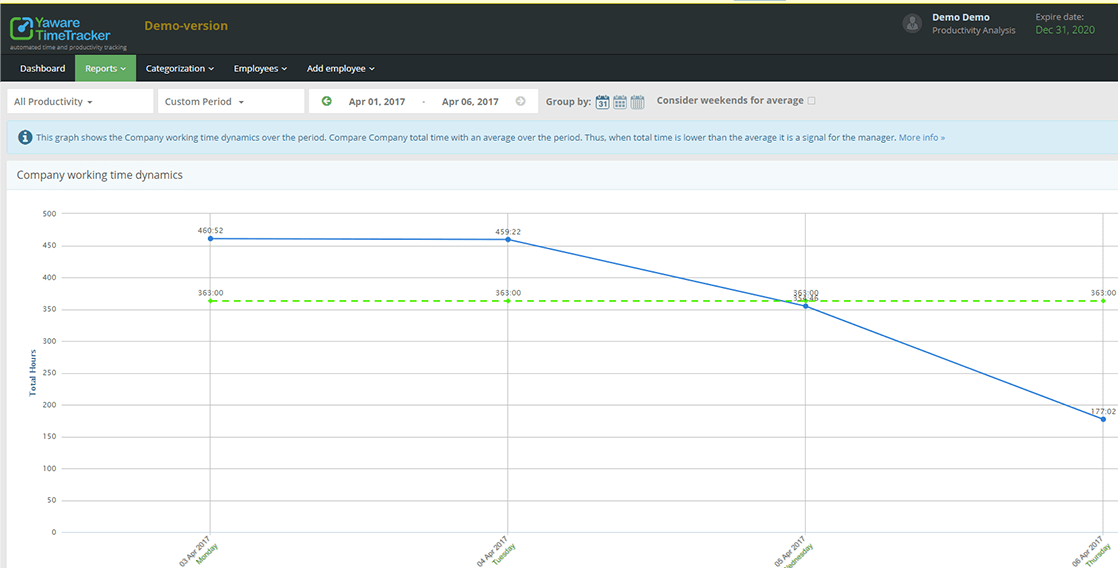The image size is (1118, 568).
Task: Click the 459:22 Tuesday data point
Action: (x=508, y=239)
